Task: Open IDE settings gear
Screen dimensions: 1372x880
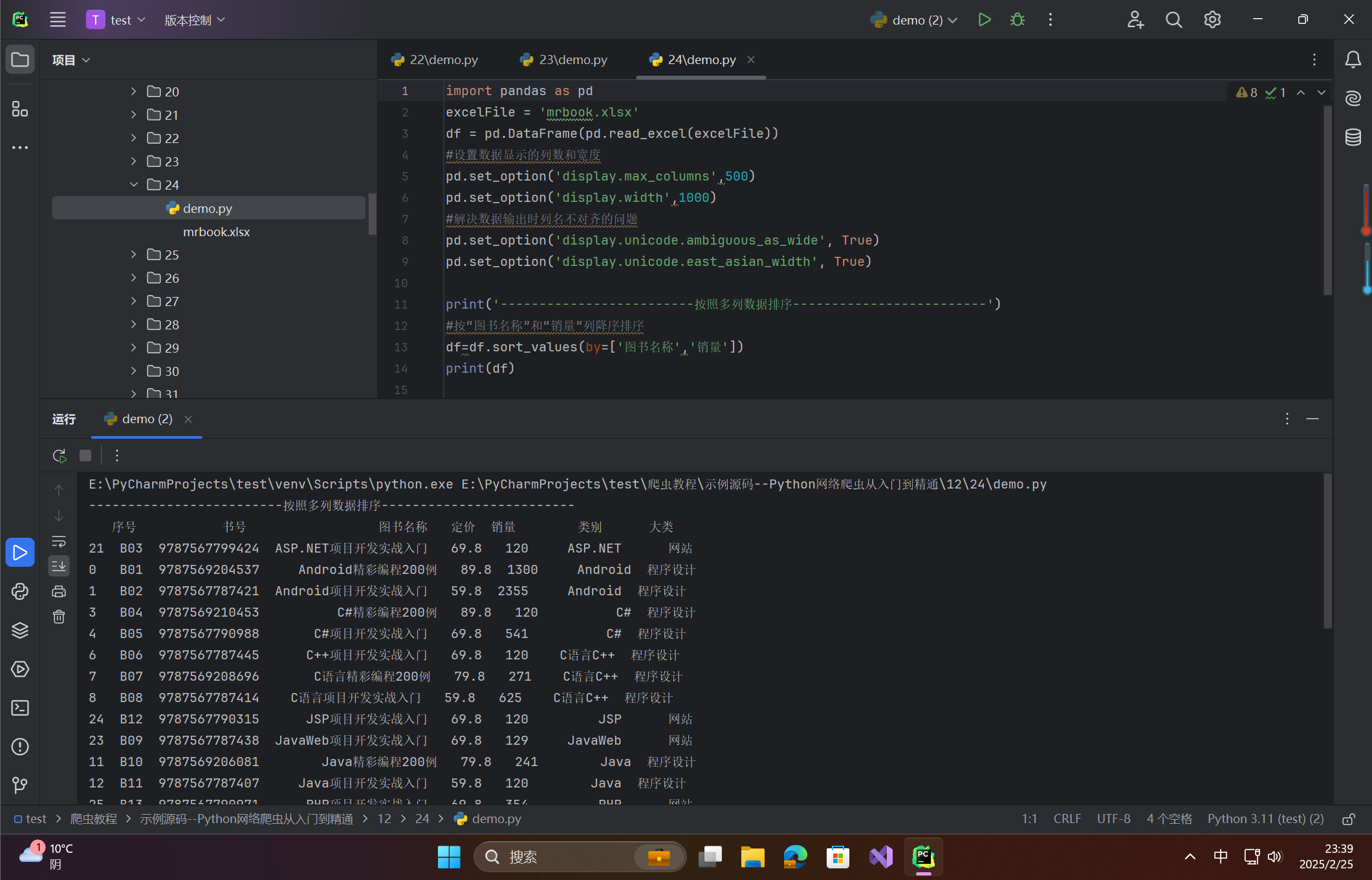Action: pyautogui.click(x=1212, y=19)
